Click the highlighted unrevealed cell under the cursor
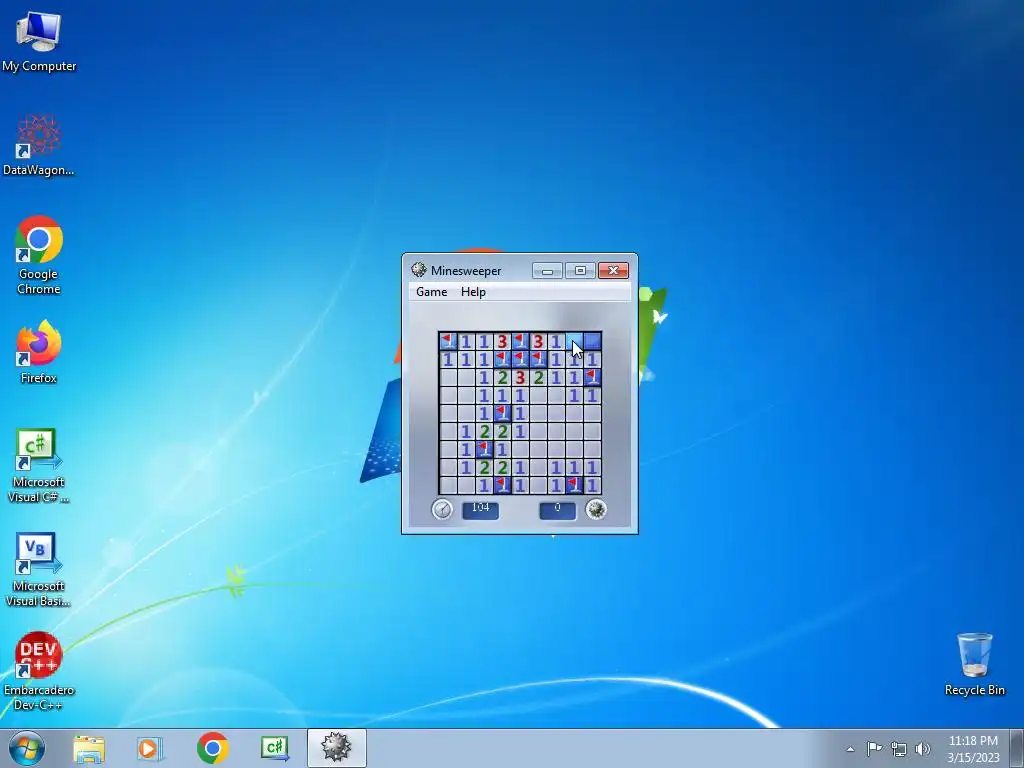Screen dimensions: 1024x768 coord(574,341)
